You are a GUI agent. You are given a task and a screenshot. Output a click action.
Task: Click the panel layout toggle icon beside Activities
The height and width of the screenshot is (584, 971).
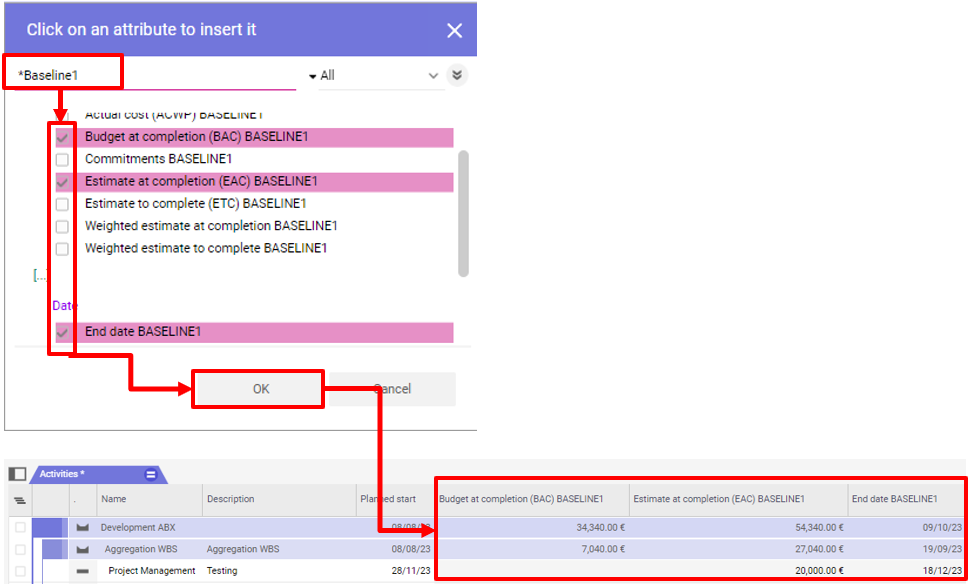pyautogui.click(x=17, y=474)
